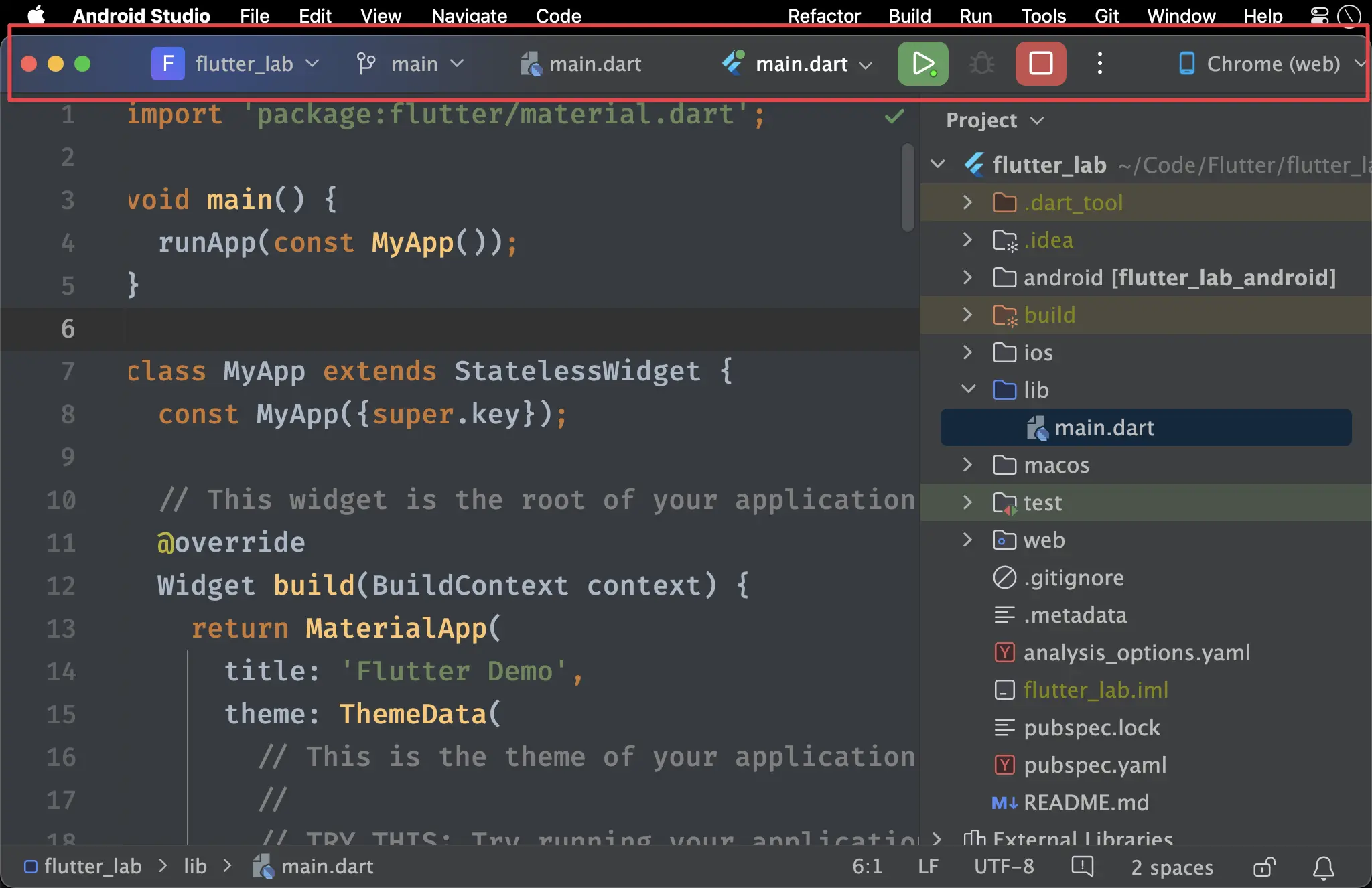Click the @override annotation on line 11
This screenshot has height=888, width=1372.
231,542
